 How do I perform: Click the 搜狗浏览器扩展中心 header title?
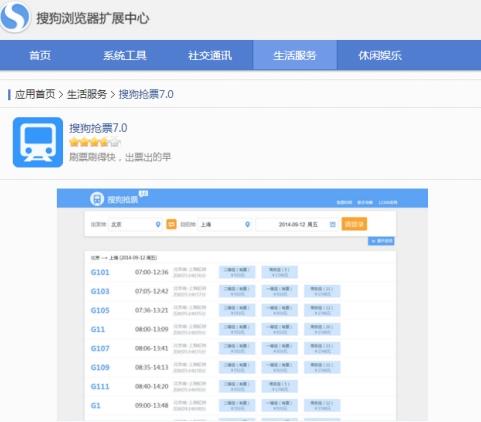click(93, 18)
